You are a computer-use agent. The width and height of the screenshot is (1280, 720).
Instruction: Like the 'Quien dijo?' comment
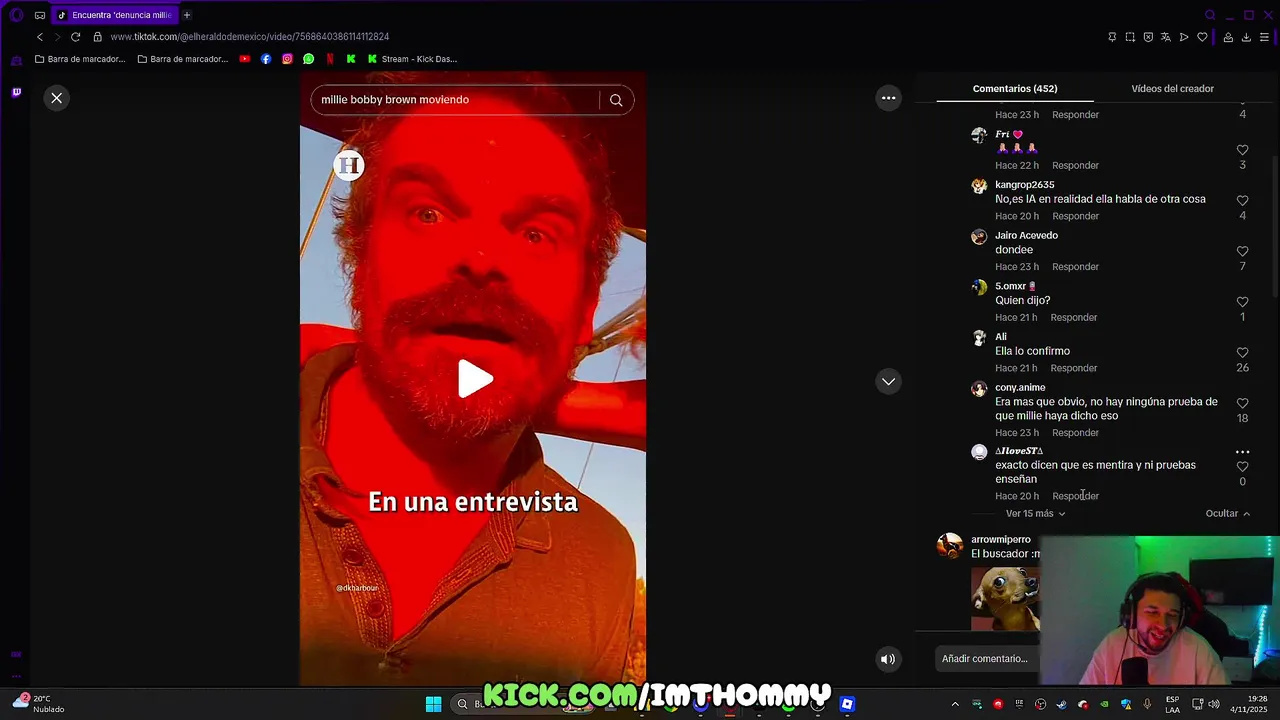[x=1242, y=302]
